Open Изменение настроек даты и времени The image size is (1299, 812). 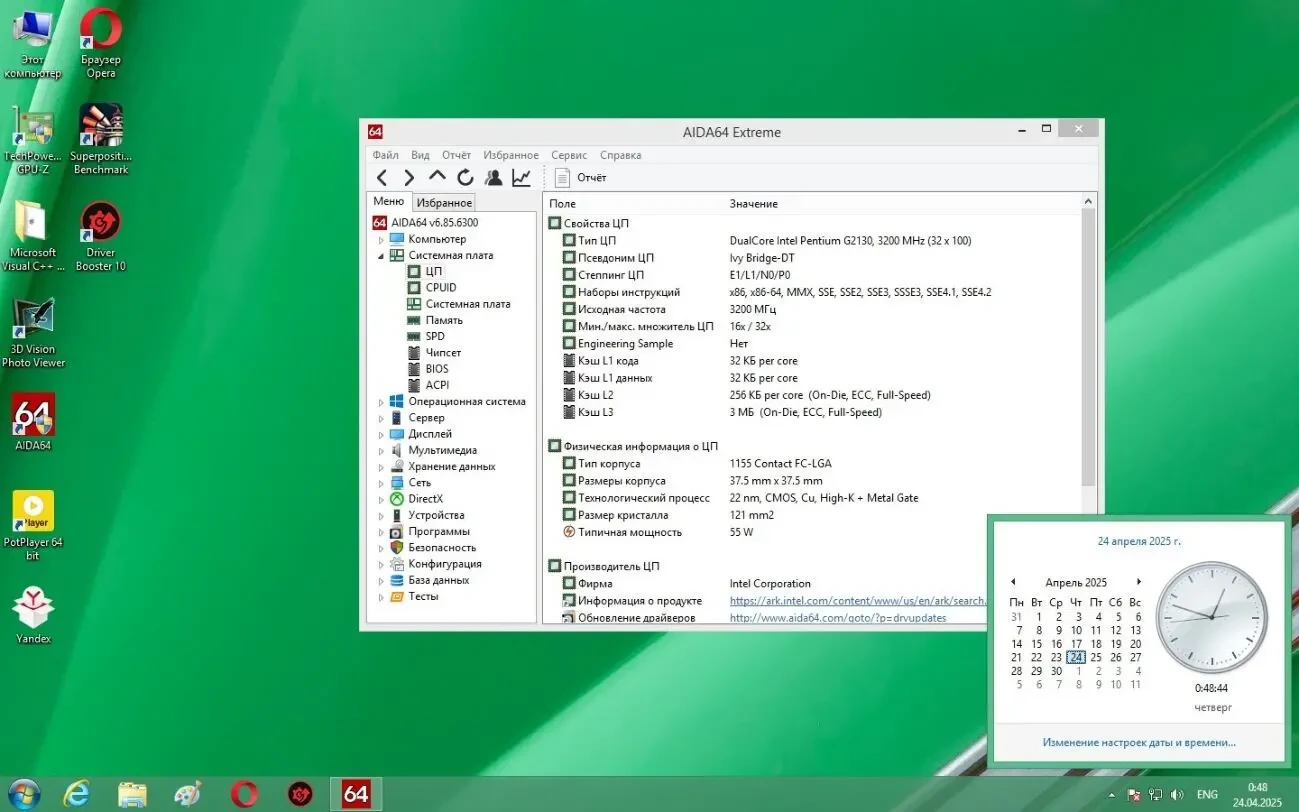1139,742
